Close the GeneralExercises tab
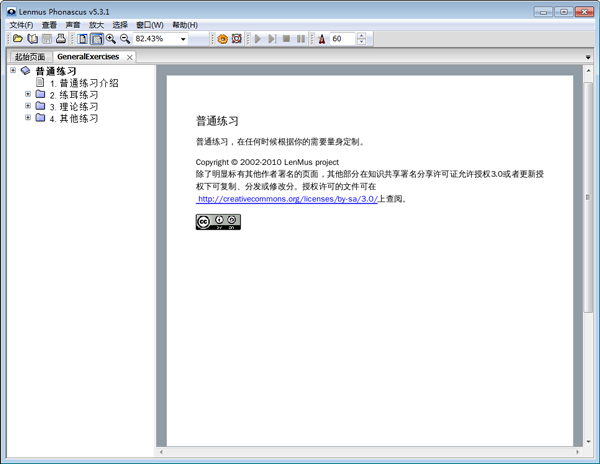This screenshot has height=464, width=600. pos(130,58)
